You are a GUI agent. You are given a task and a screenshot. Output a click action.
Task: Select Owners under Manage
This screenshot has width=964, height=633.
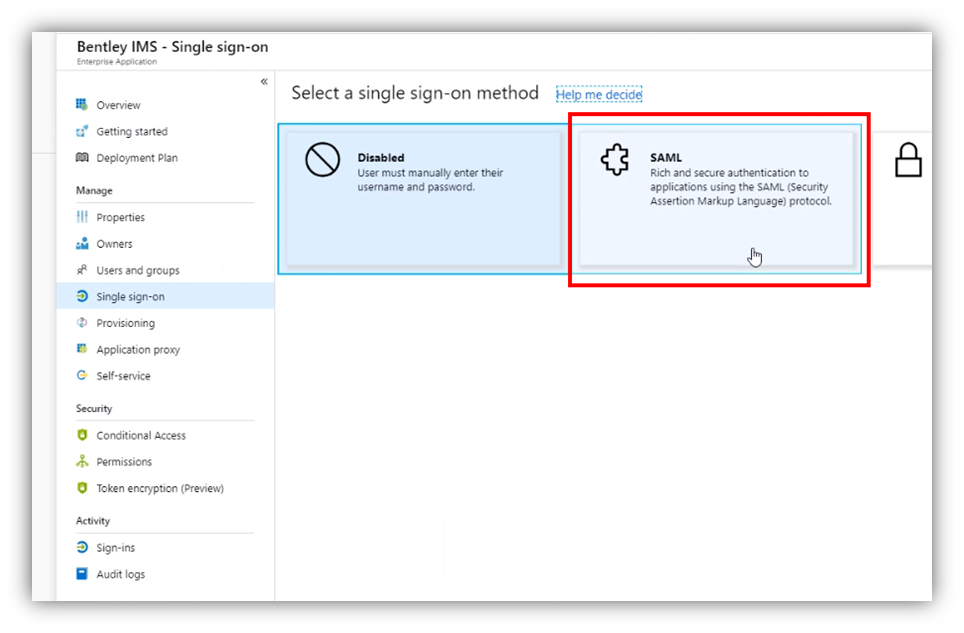point(165,243)
